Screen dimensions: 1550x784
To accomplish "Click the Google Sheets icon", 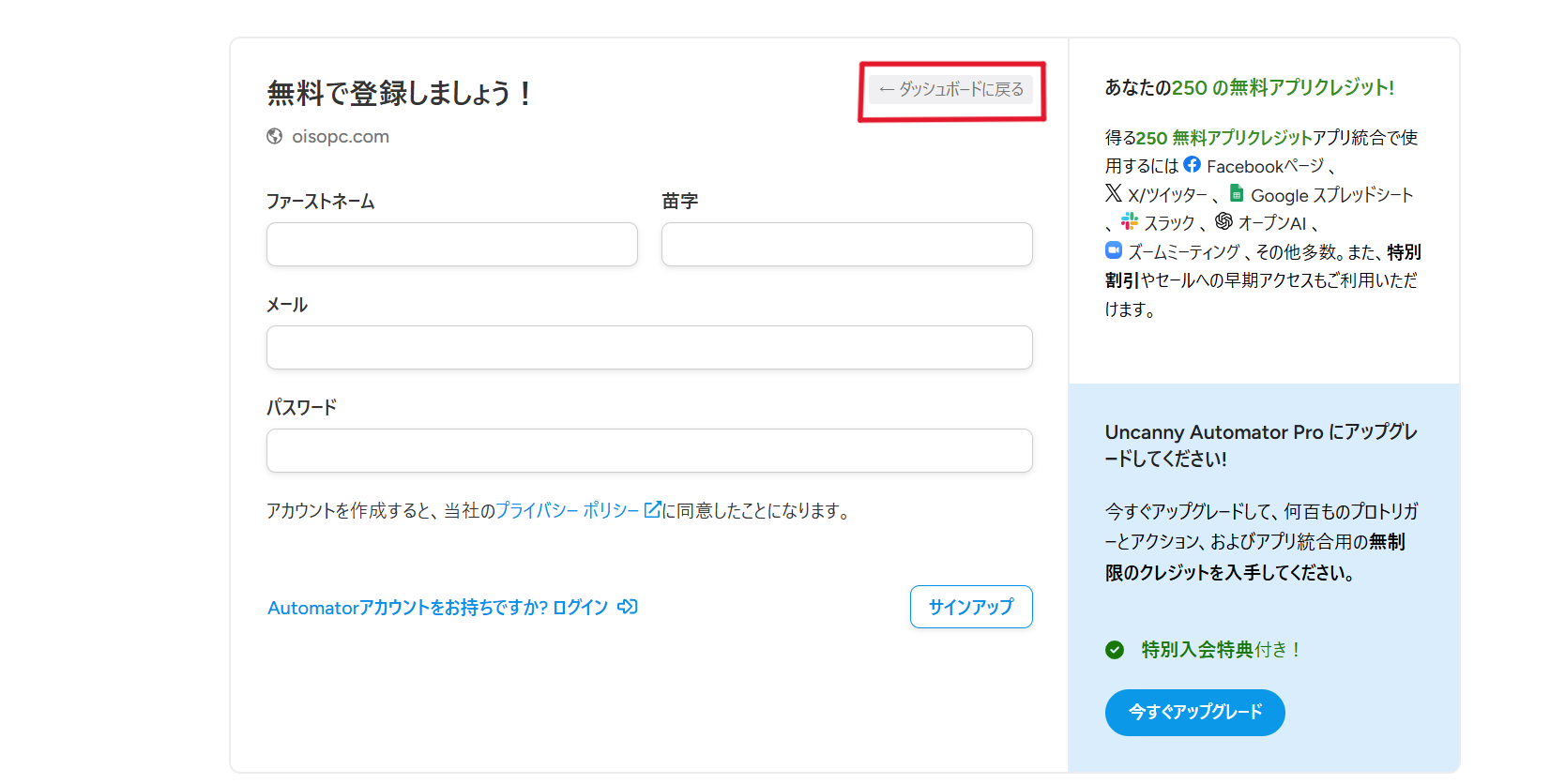I will coord(1237,193).
